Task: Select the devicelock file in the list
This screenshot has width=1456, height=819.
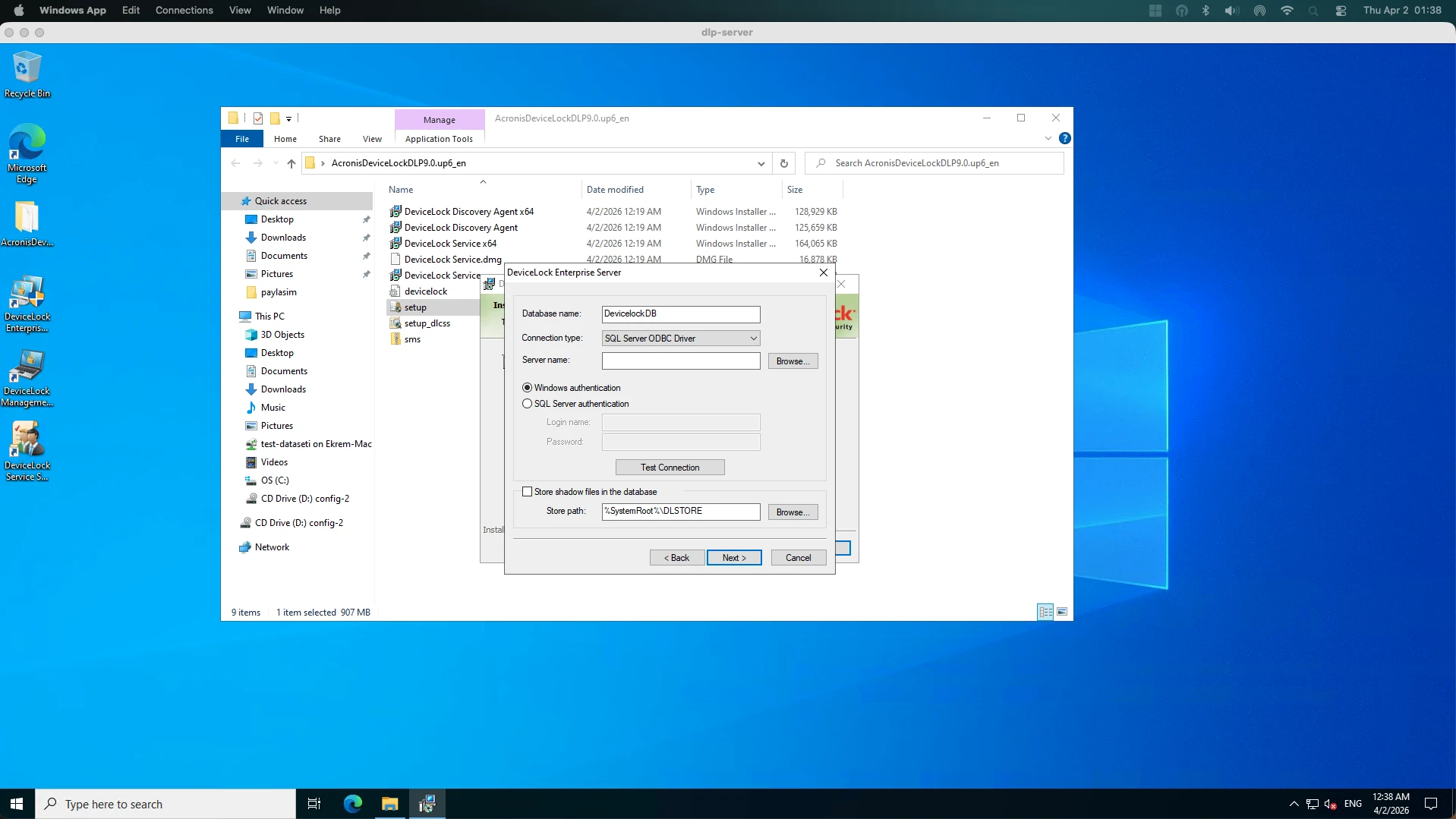Action: 426,291
